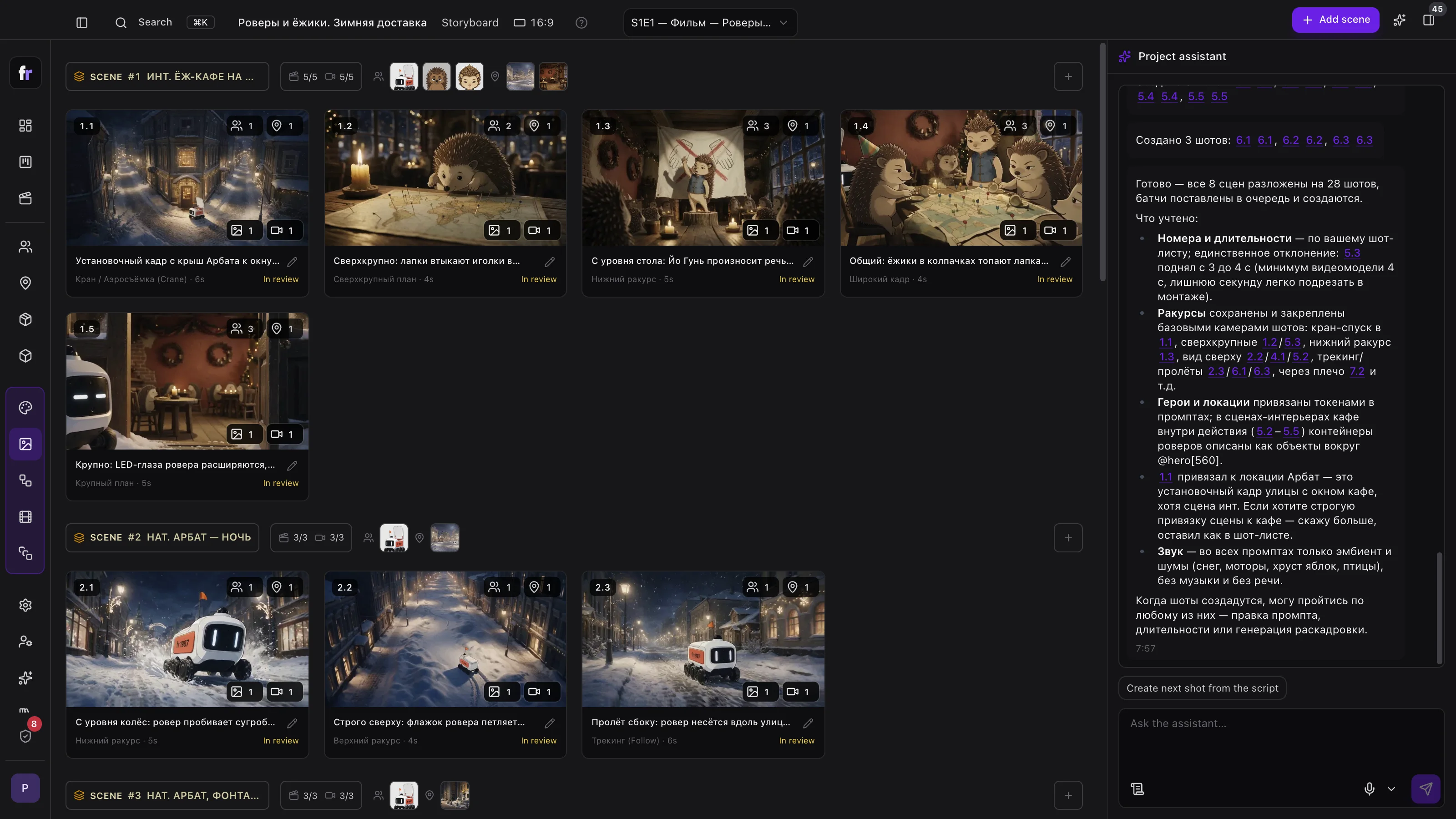The height and width of the screenshot is (819, 1456).
Task: Open shot 2.1 rover in snow thumbnail
Action: click(x=187, y=639)
